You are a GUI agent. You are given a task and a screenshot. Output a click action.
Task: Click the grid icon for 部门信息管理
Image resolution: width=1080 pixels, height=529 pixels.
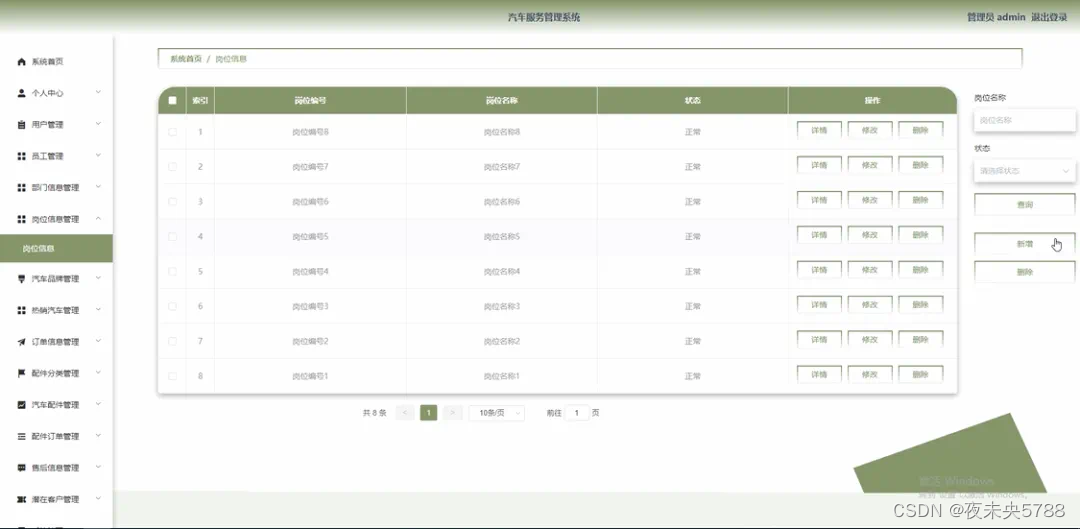pyautogui.click(x=21, y=187)
